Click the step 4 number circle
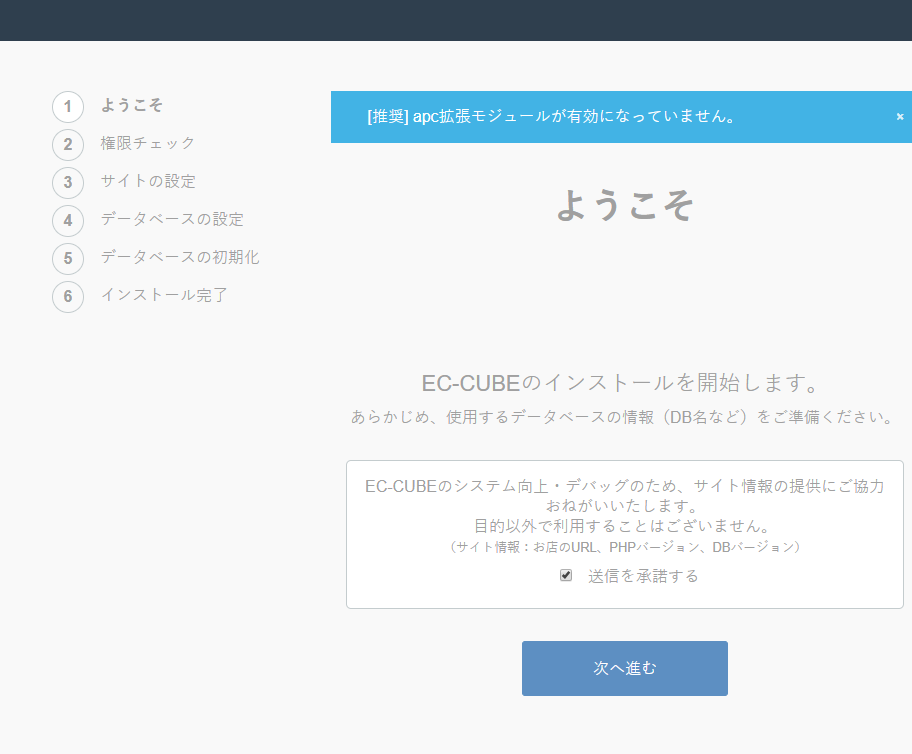Image resolution: width=912 pixels, height=754 pixels. (68, 221)
